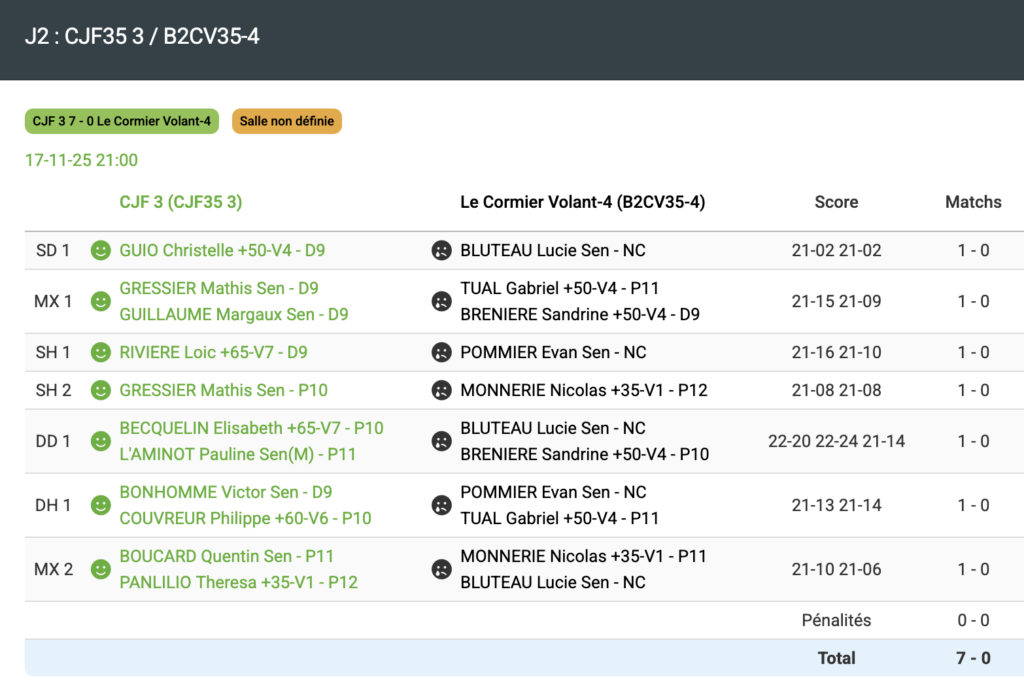Viewport: 1024px width, 681px height.
Task: Click sad face icon in SH 1 row
Action: click(x=441, y=352)
